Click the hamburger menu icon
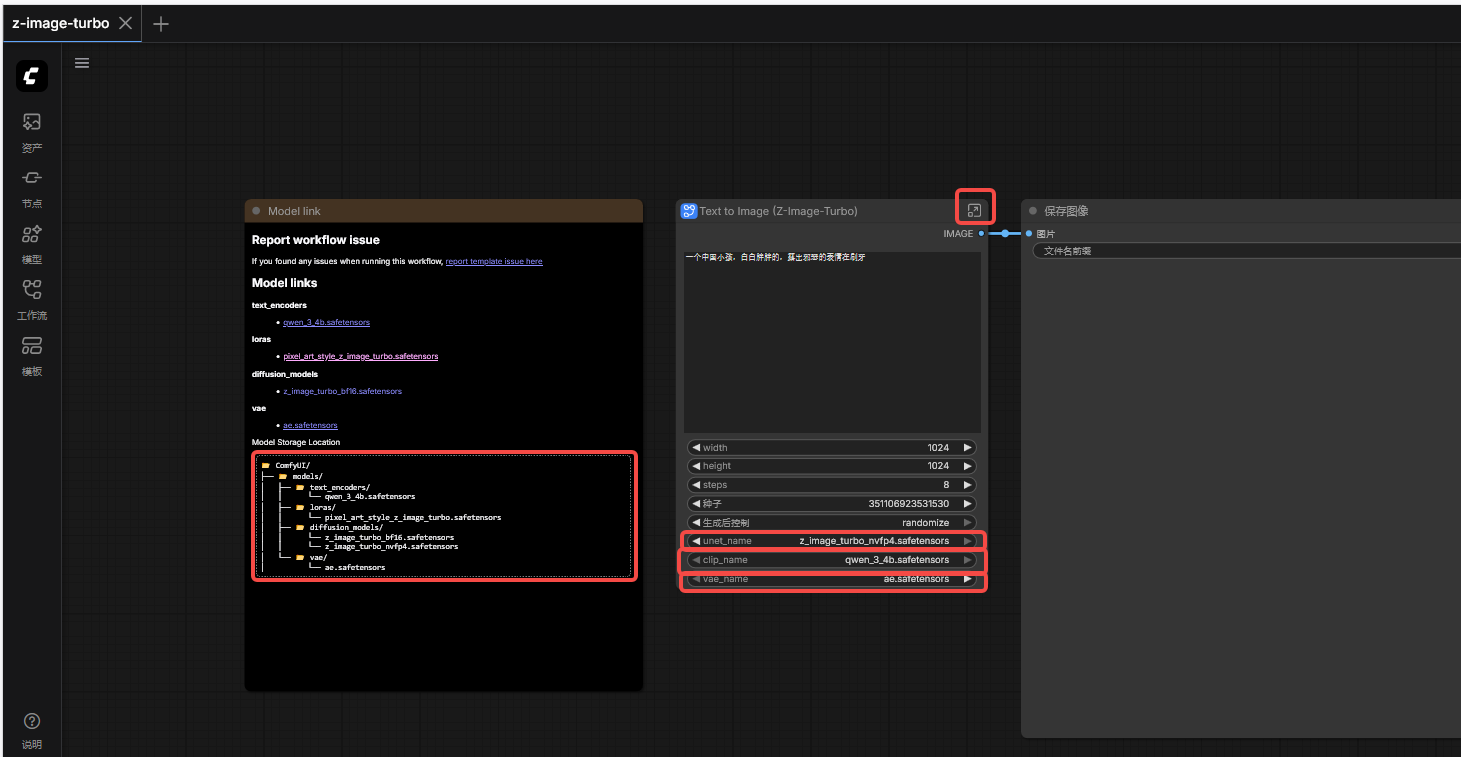The width and height of the screenshot is (1461, 757). (x=82, y=63)
